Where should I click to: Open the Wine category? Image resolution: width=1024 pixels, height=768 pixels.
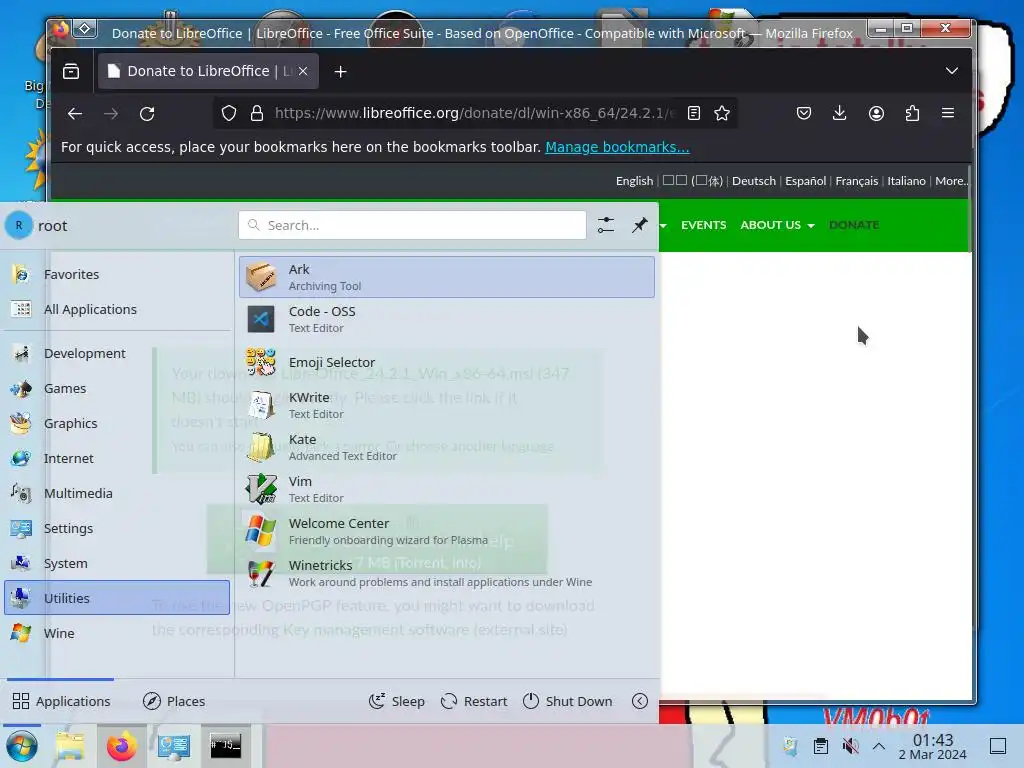118,633
